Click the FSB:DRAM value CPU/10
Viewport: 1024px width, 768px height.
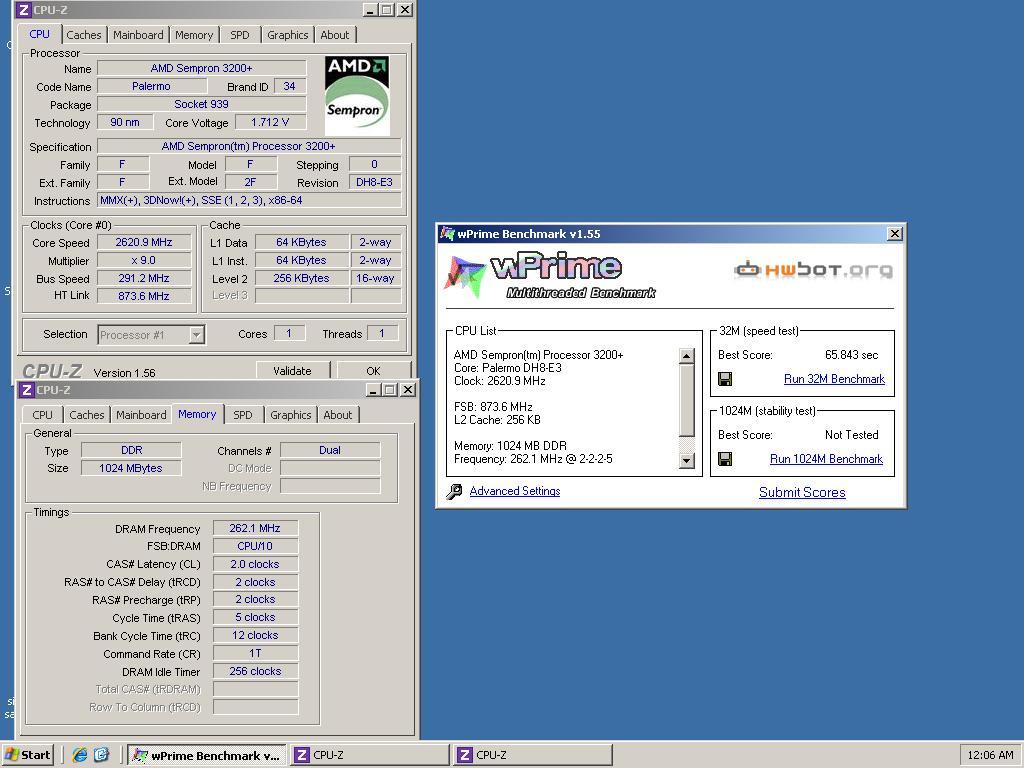click(255, 546)
